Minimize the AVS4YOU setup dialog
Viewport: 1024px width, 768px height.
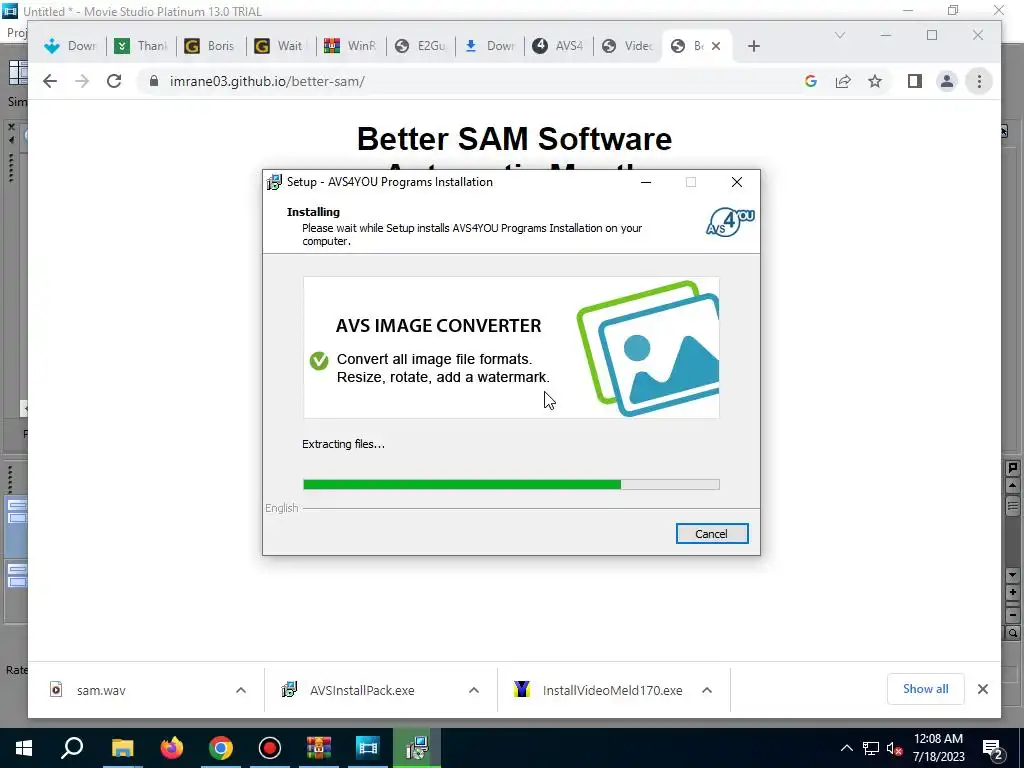(646, 182)
